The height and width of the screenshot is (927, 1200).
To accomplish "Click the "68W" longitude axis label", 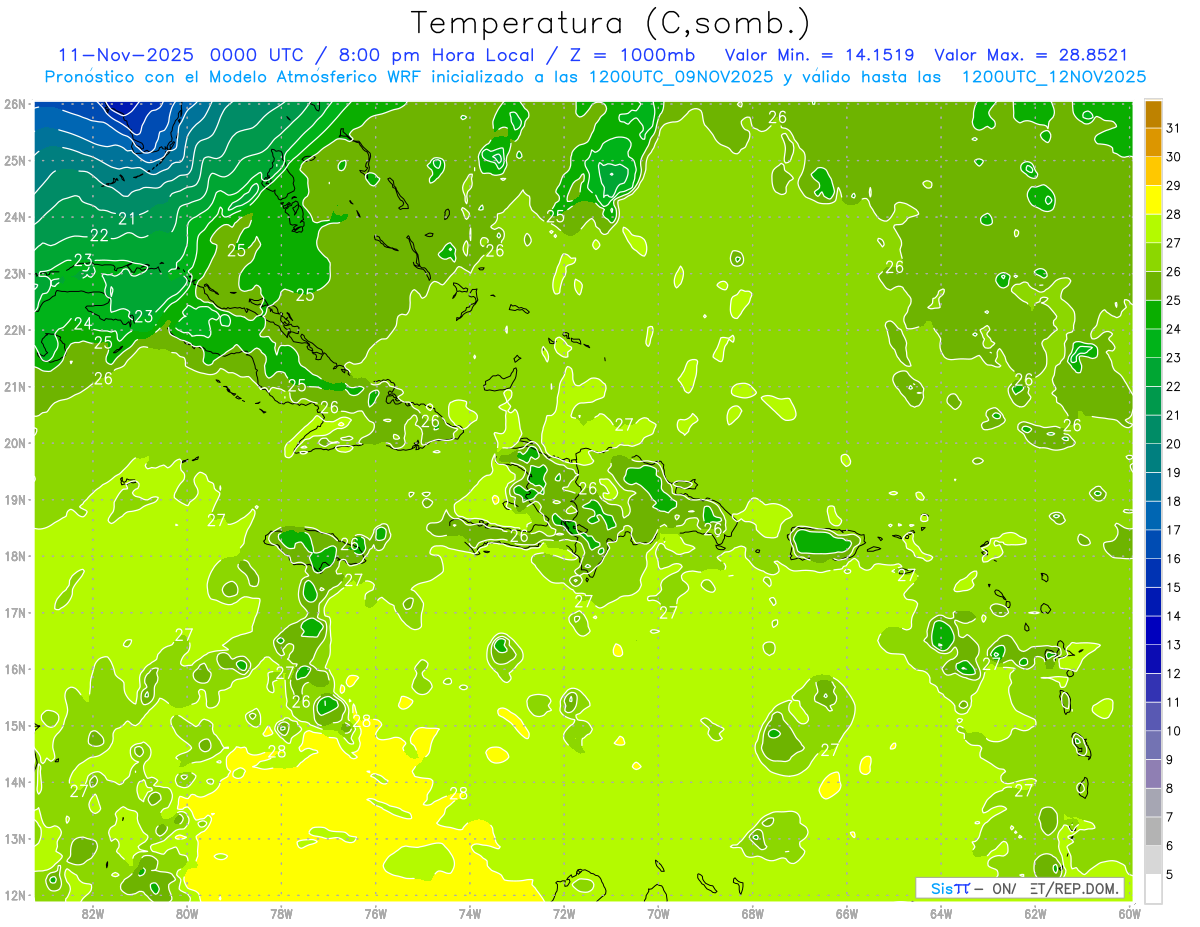I will pos(753,913).
